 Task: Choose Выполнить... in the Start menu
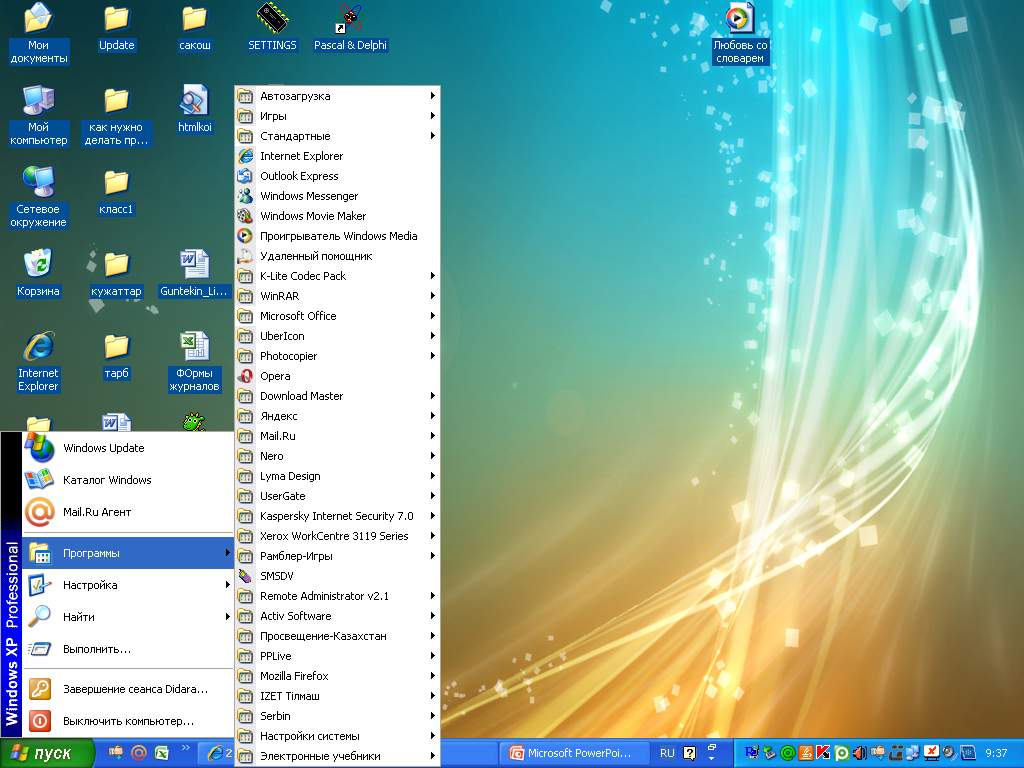click(x=96, y=649)
